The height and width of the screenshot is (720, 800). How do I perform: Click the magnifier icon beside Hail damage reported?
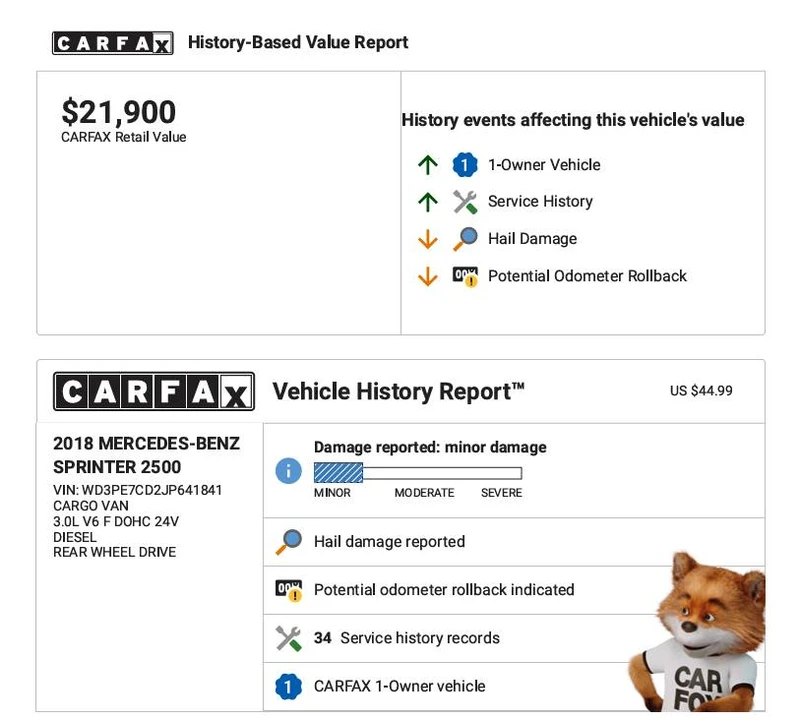click(289, 542)
